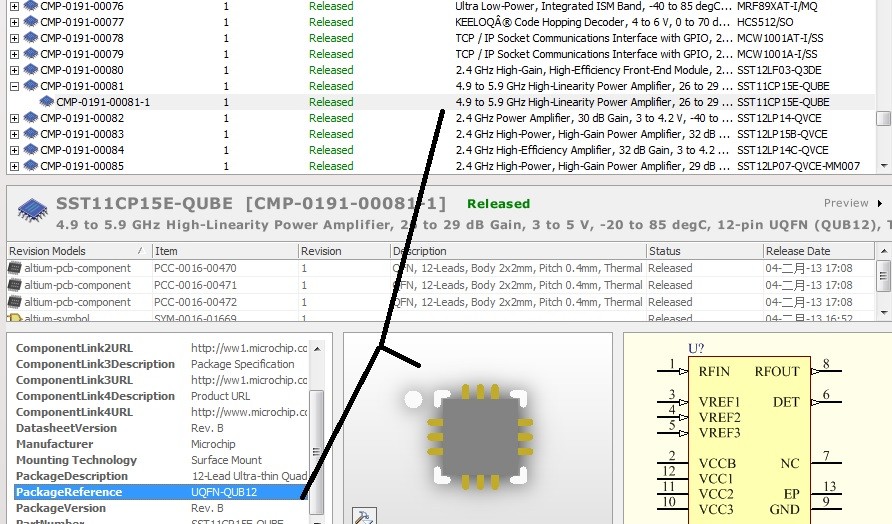
Task: Click the tool icon below footprint preview
Action: pyautogui.click(x=365, y=516)
